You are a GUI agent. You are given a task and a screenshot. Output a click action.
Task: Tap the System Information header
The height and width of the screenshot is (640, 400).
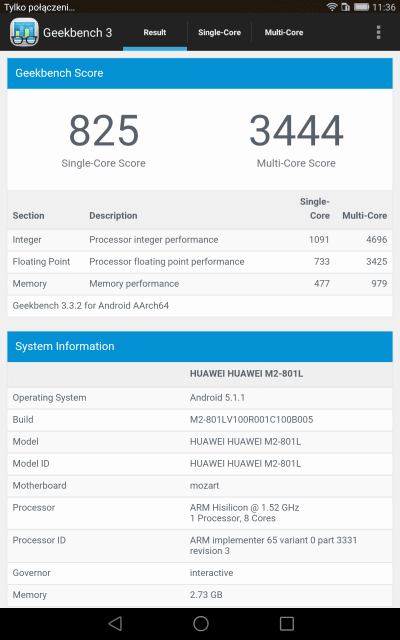(200, 346)
